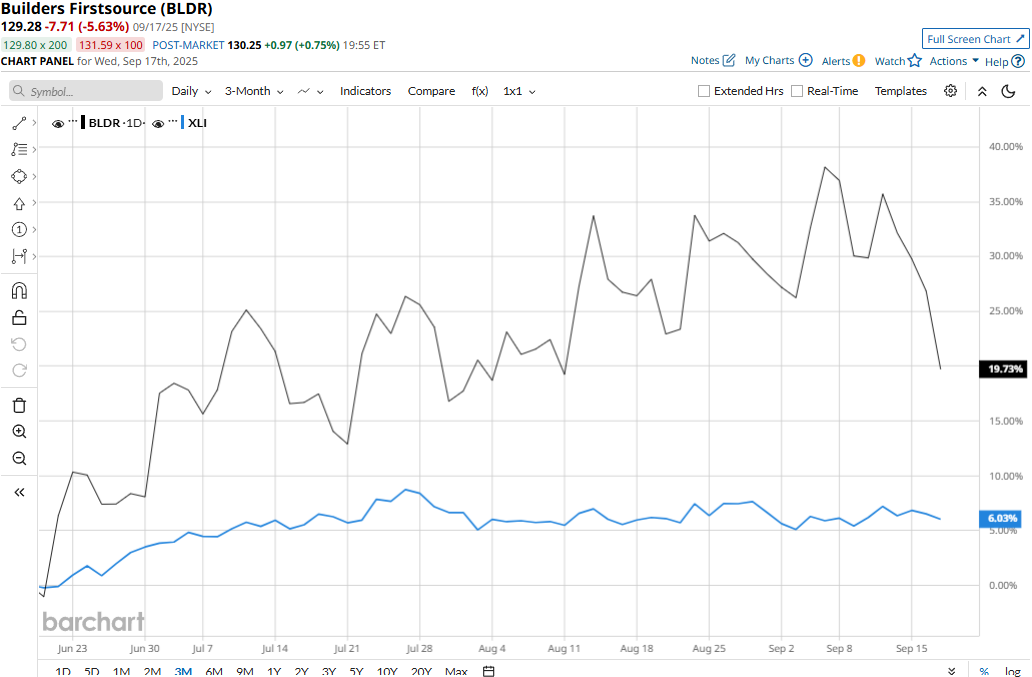Select the 6M time range
1032x677 pixels.
click(x=214, y=671)
